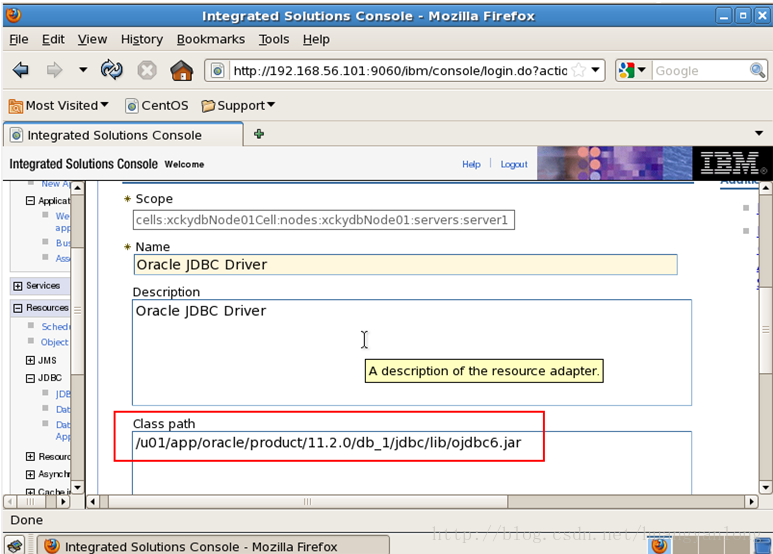Click the Logout link

tap(514, 164)
